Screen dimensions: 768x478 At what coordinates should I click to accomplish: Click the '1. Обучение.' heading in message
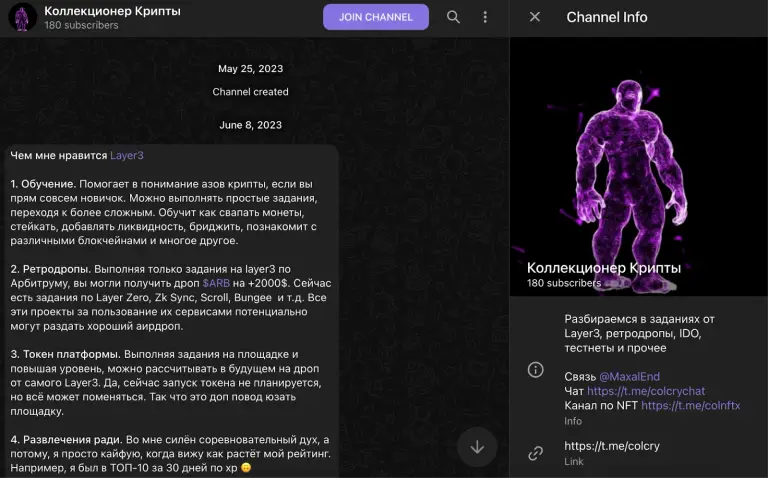click(x=43, y=184)
